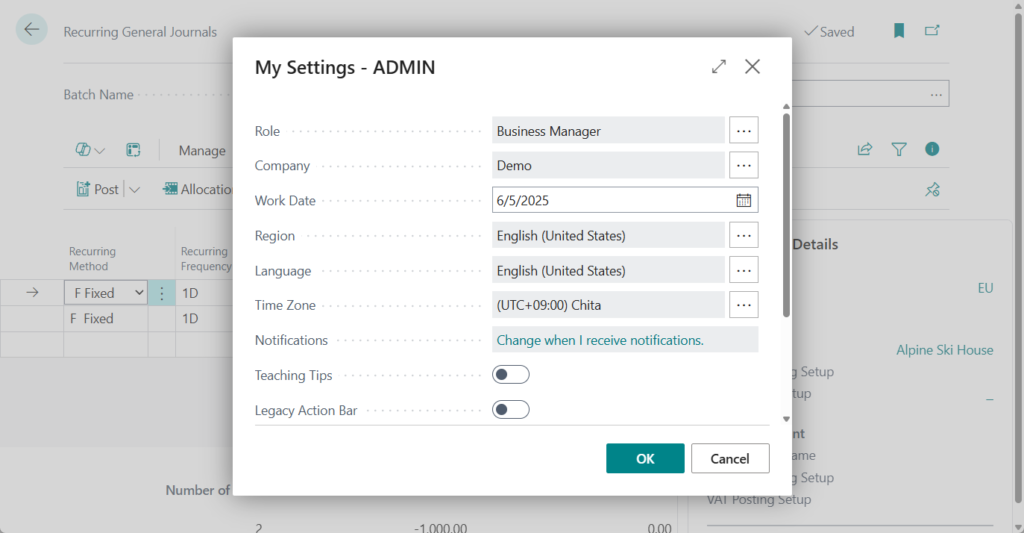Open the filter pane icon

point(899,150)
